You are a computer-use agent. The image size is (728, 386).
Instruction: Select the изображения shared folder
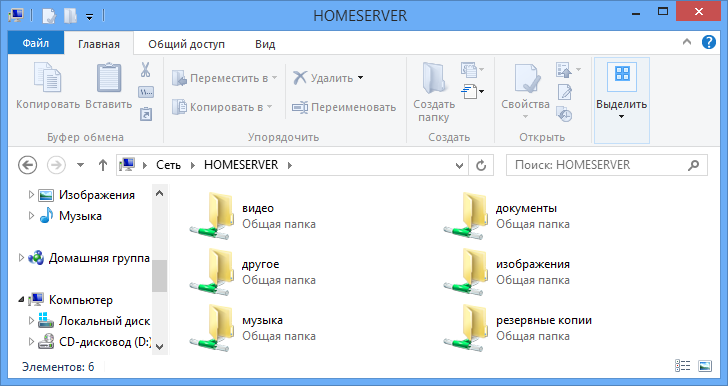click(506, 272)
